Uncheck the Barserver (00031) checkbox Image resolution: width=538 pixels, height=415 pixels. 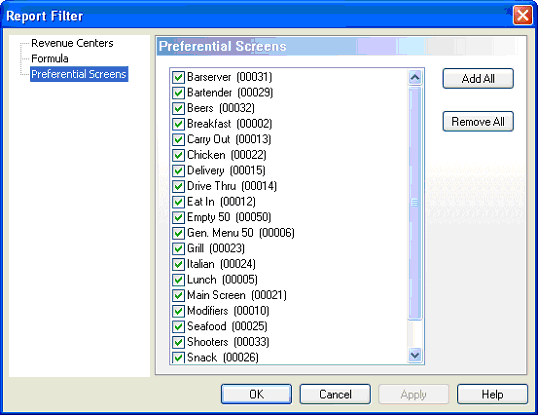click(178, 77)
